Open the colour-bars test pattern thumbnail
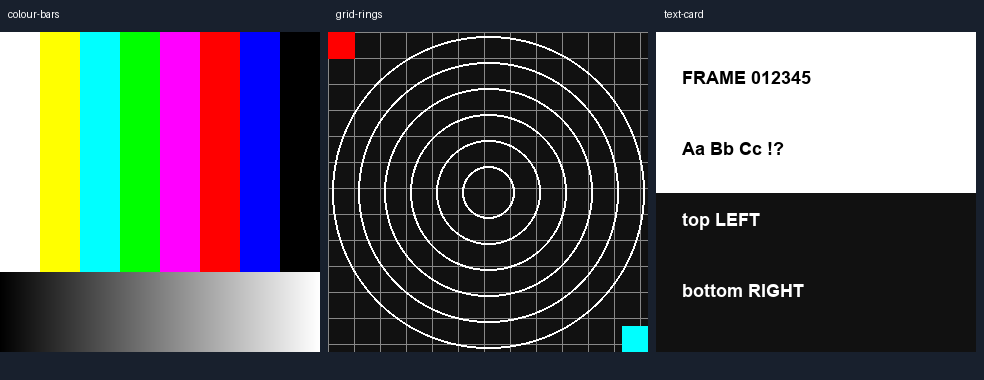This screenshot has width=984, height=380. (x=160, y=192)
